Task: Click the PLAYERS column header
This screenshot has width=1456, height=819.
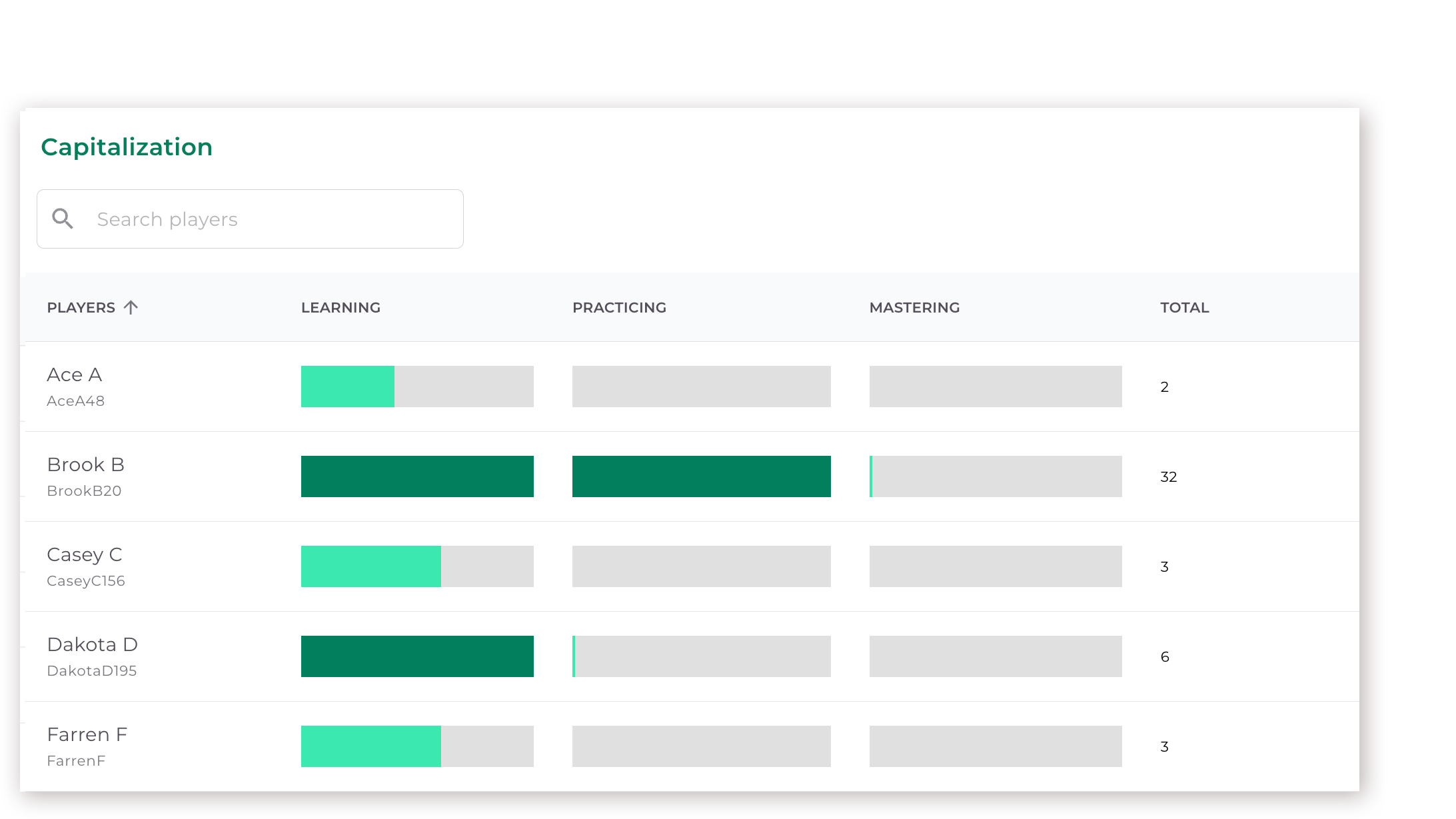Action: 93,307
